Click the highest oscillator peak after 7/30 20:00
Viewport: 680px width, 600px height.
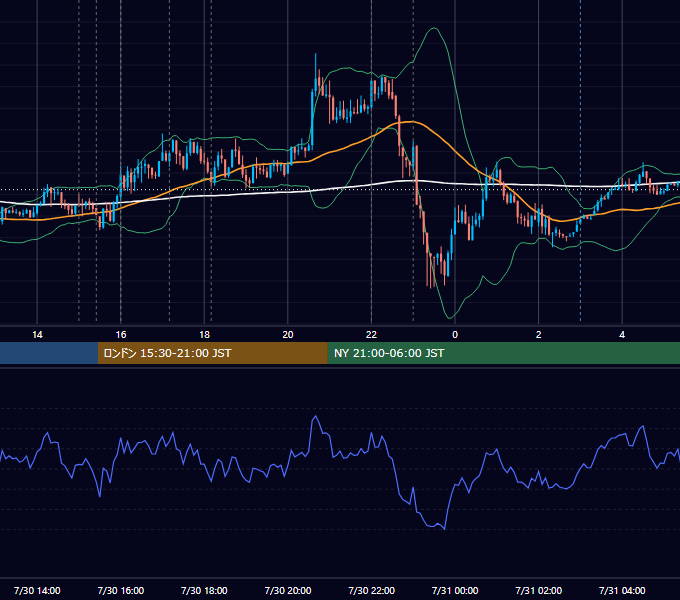coord(316,417)
